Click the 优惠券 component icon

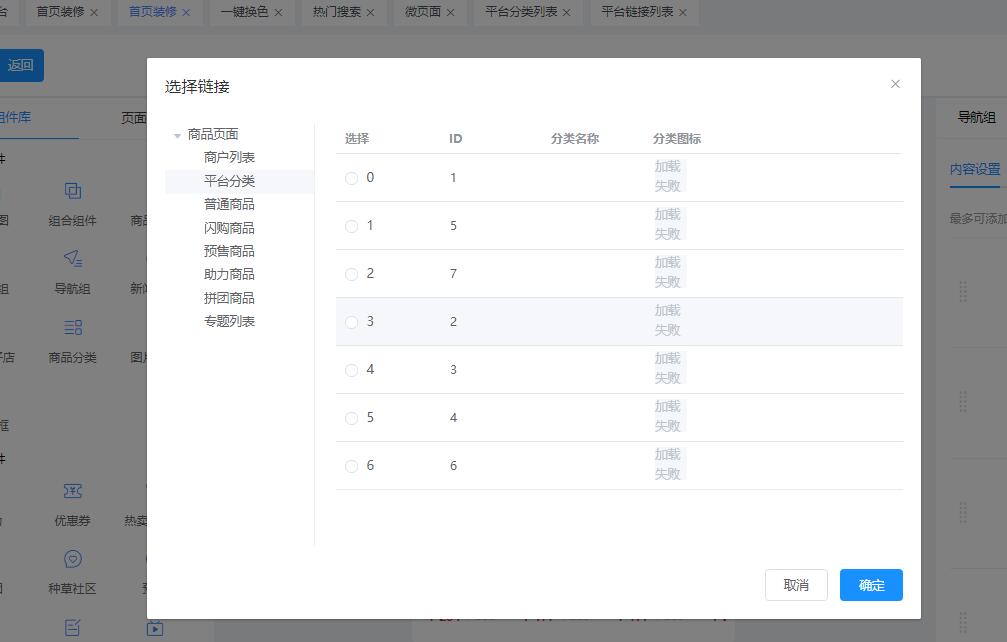pos(73,491)
